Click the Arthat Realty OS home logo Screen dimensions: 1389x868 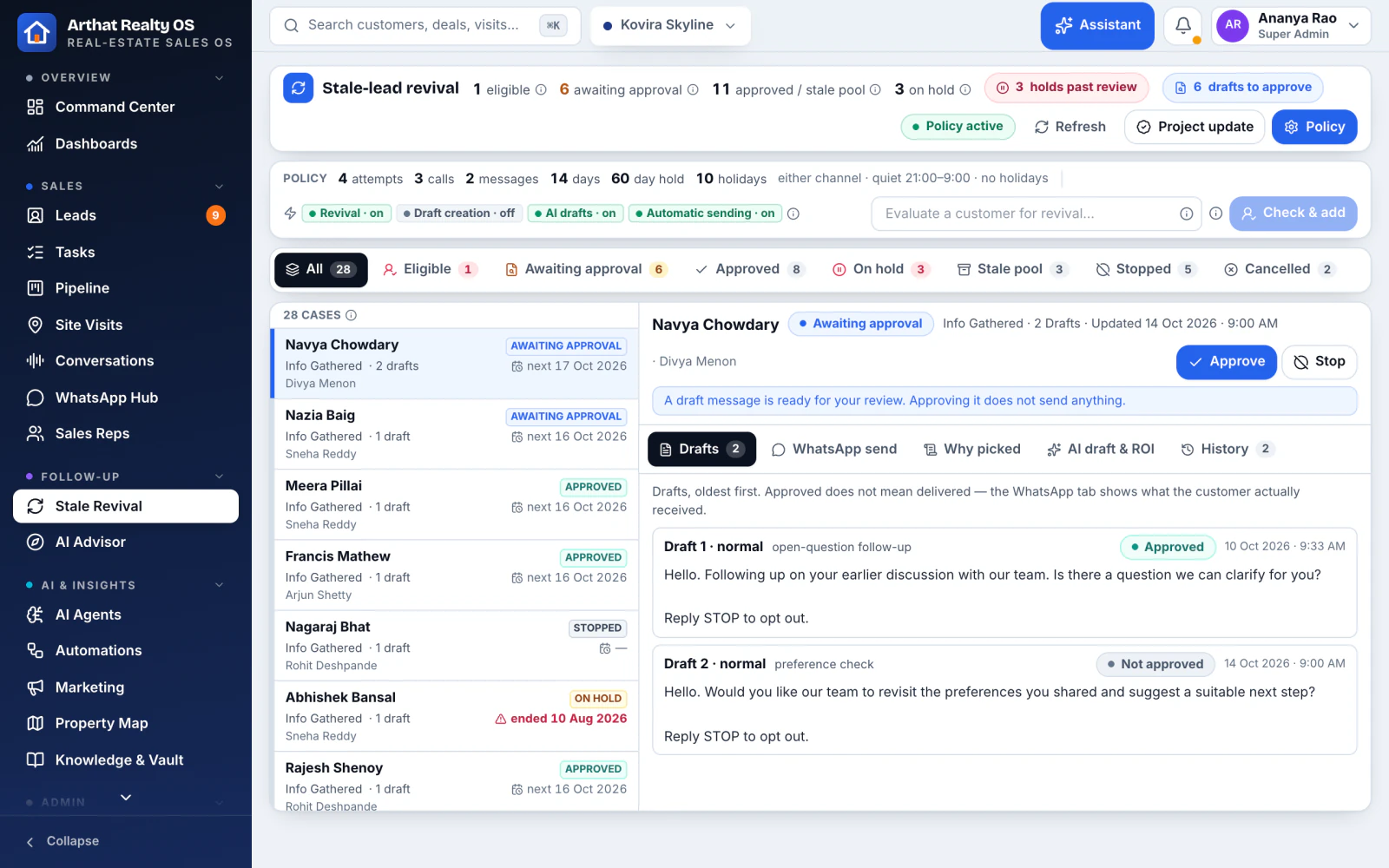(x=36, y=32)
